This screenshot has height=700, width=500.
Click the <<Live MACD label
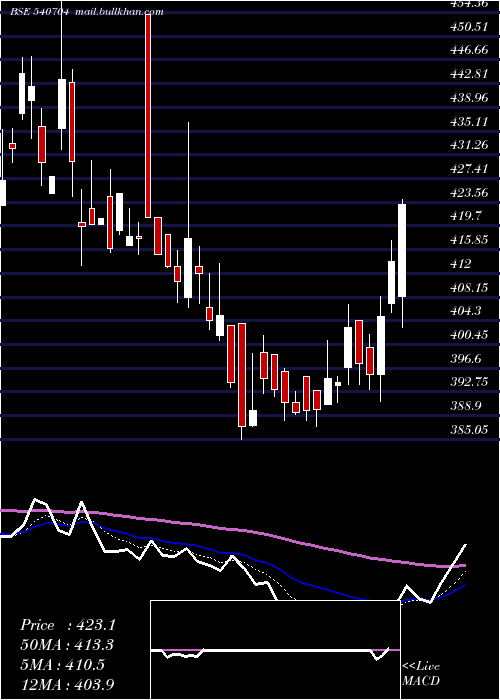pos(421,673)
